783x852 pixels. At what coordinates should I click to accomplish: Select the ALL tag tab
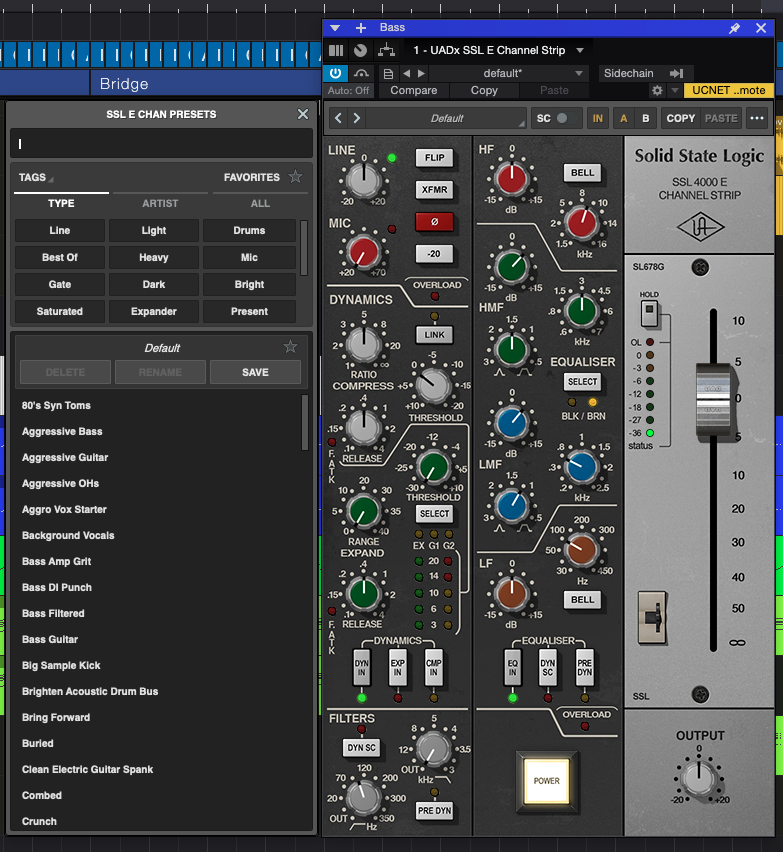260,203
